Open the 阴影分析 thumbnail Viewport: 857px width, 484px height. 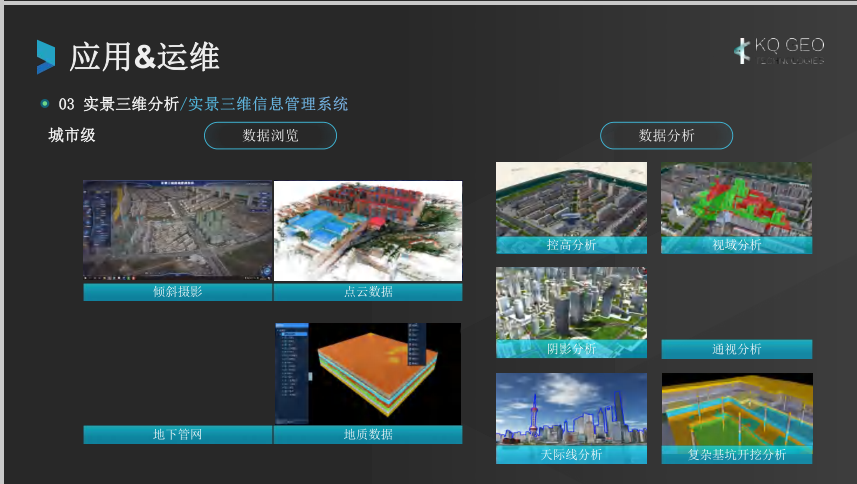(x=571, y=305)
